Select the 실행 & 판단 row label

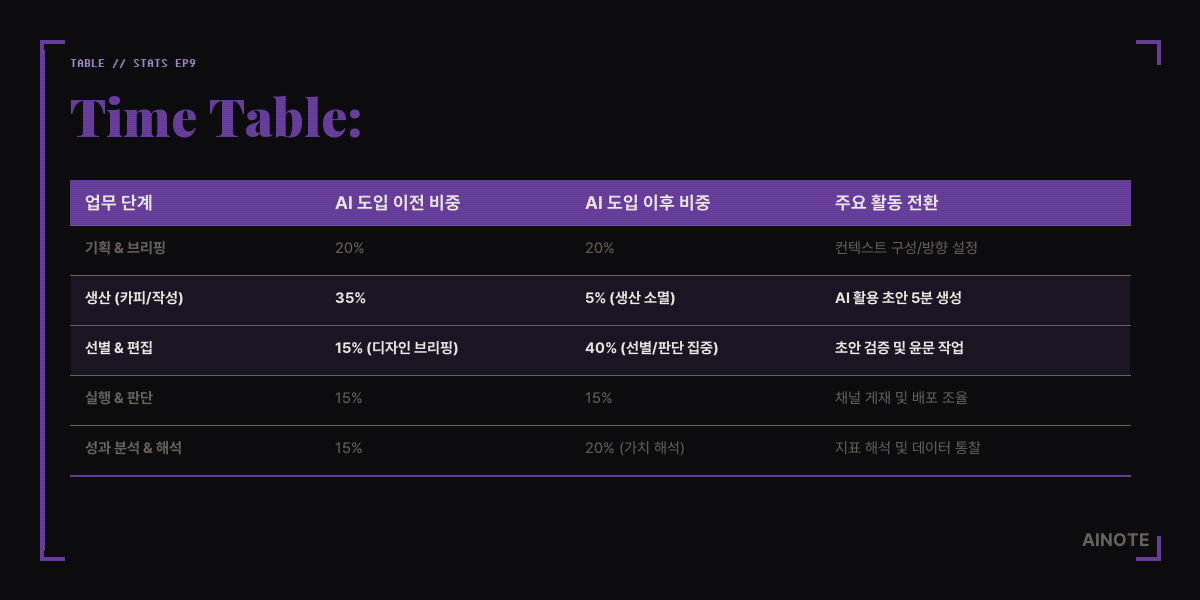tap(119, 398)
